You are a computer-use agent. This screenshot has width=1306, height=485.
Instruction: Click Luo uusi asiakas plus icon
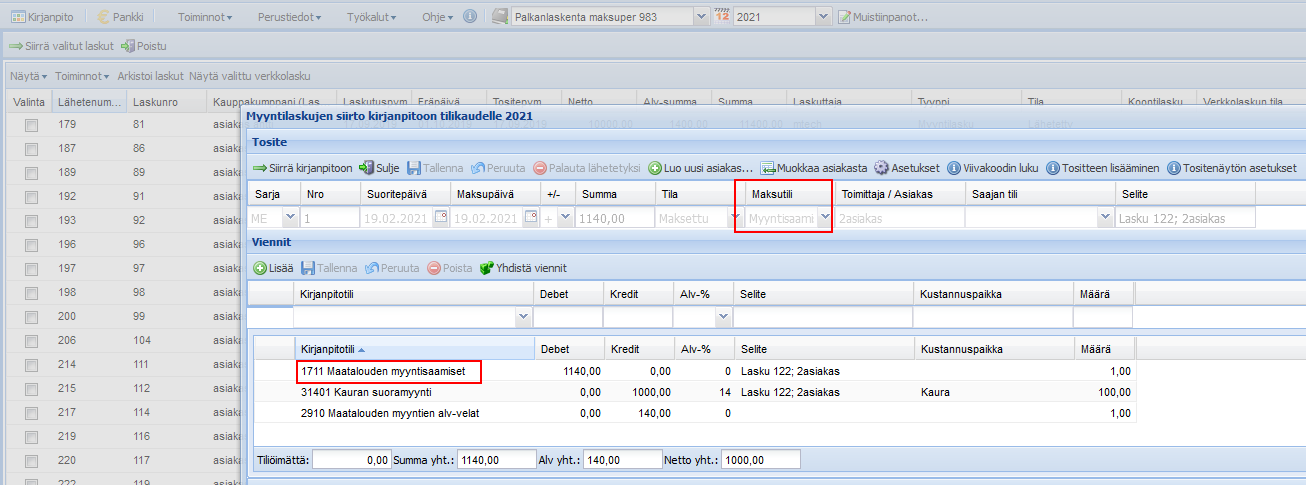655,168
